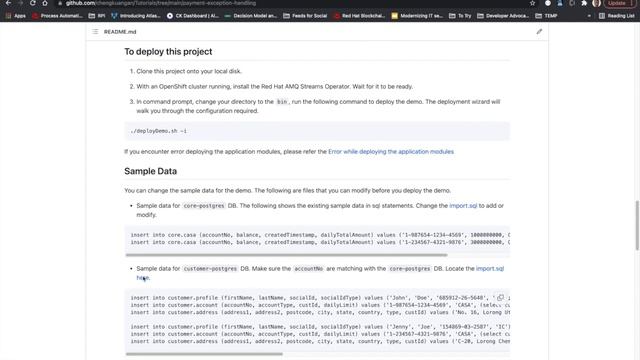Image resolution: width=640 pixels, height=360 pixels.
Task: Click the browser forward arrow
Action: [20, 3]
